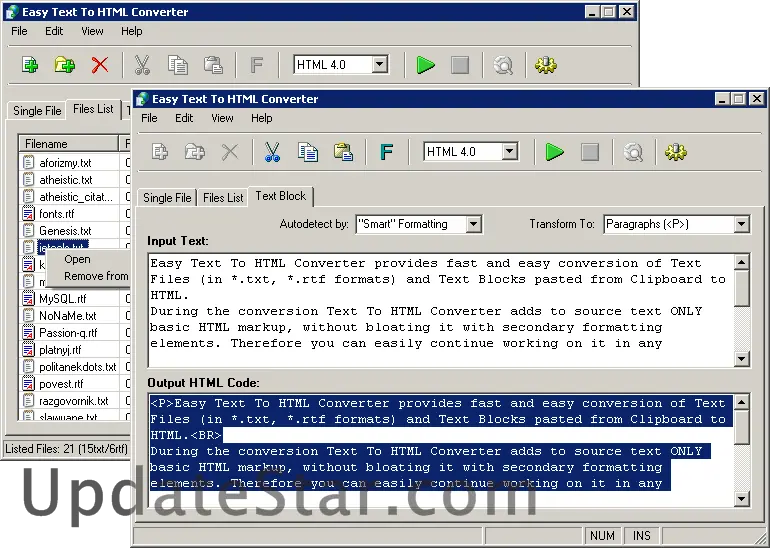Select platnyj.rtf in files list
Screen dimensions: 770x548
(60, 350)
